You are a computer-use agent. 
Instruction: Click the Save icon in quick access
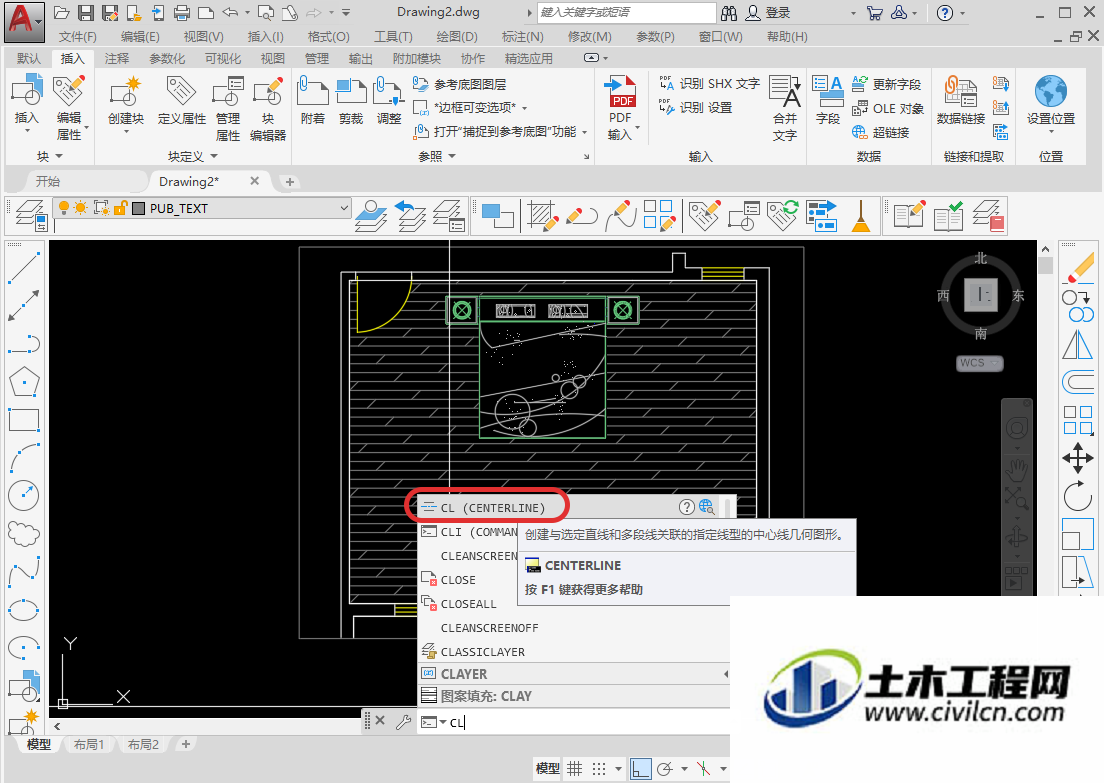[86, 13]
